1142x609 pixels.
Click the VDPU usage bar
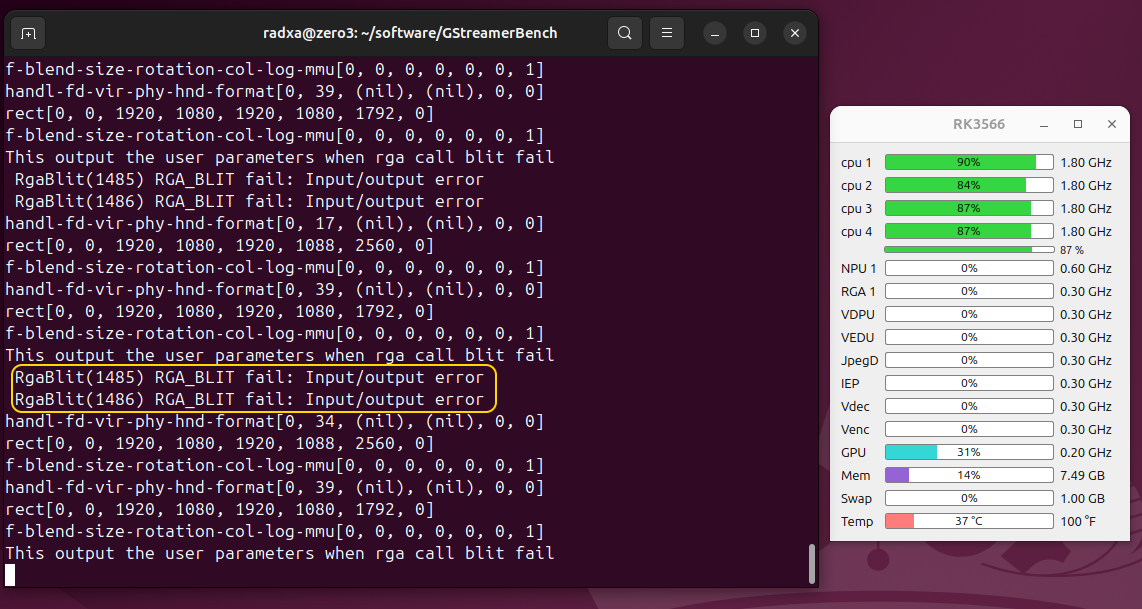tap(969, 315)
